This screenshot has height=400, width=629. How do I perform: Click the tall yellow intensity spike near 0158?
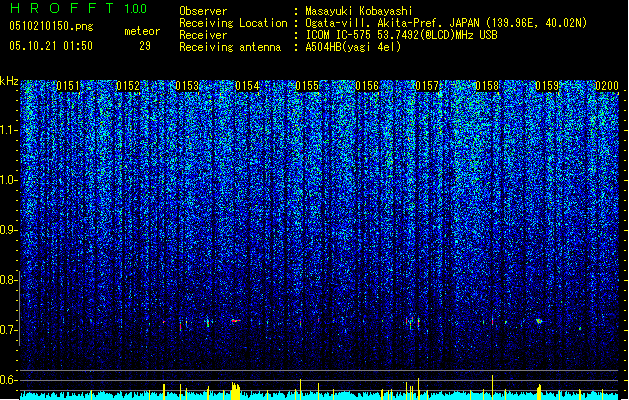(x=492, y=387)
